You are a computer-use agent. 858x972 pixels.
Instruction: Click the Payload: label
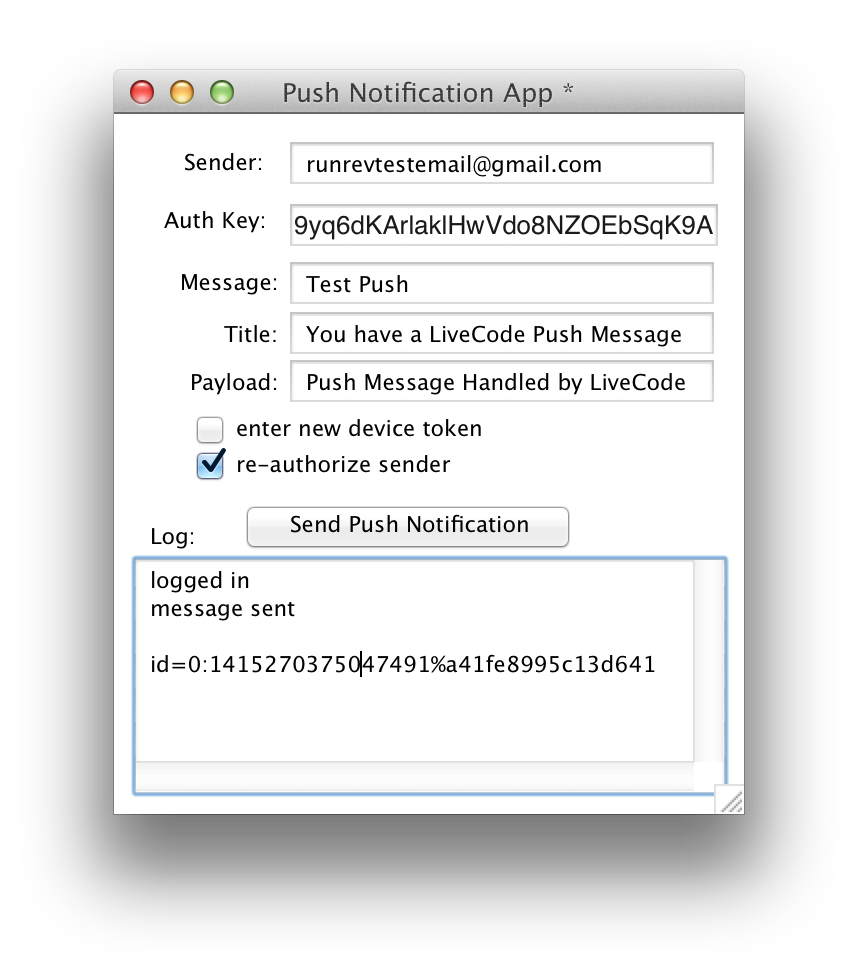(234, 382)
